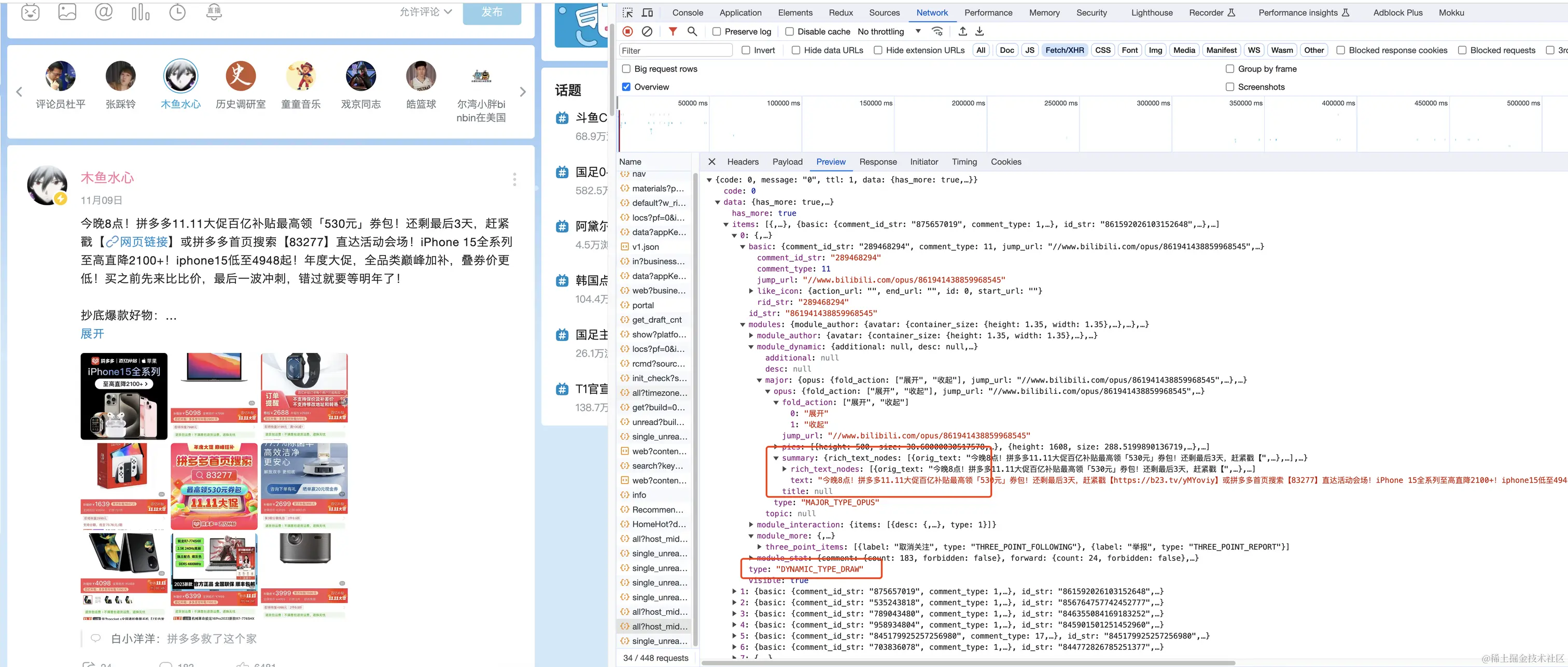This screenshot has width=1568, height=667.
Task: Stop network recording with red record icon
Action: tap(627, 32)
